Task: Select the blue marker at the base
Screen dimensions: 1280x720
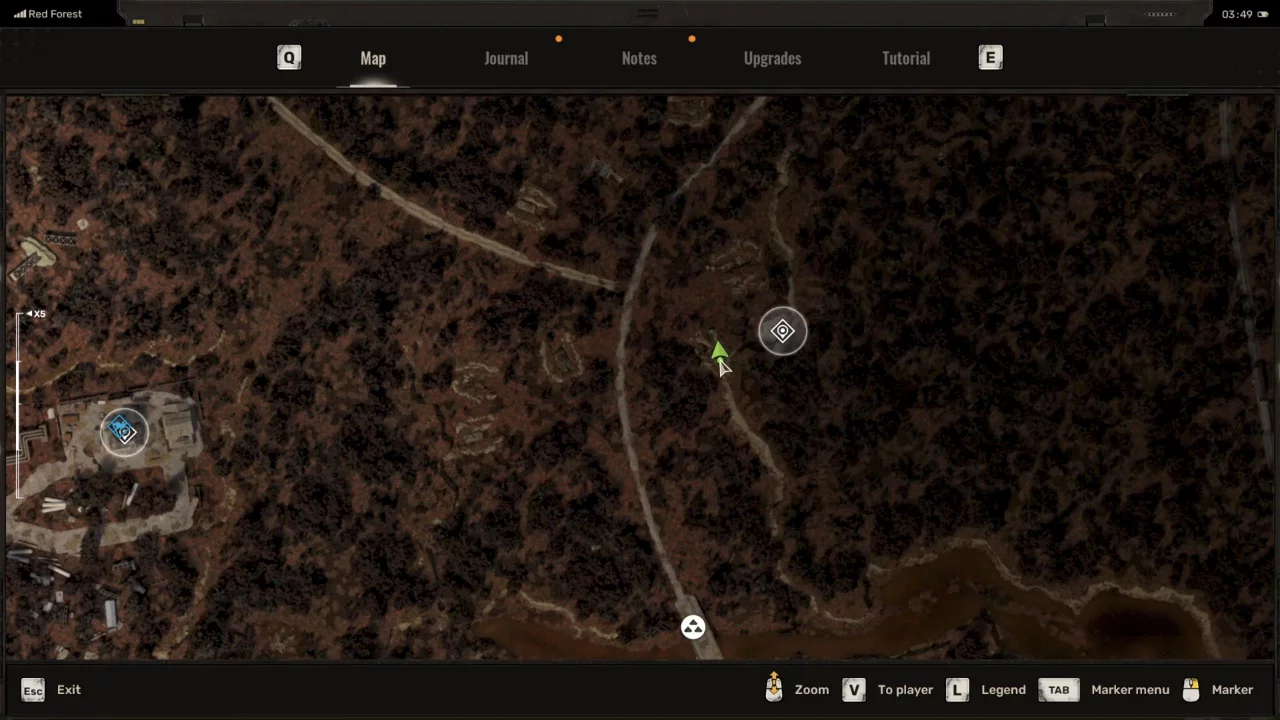Action: pyautogui.click(x=123, y=431)
